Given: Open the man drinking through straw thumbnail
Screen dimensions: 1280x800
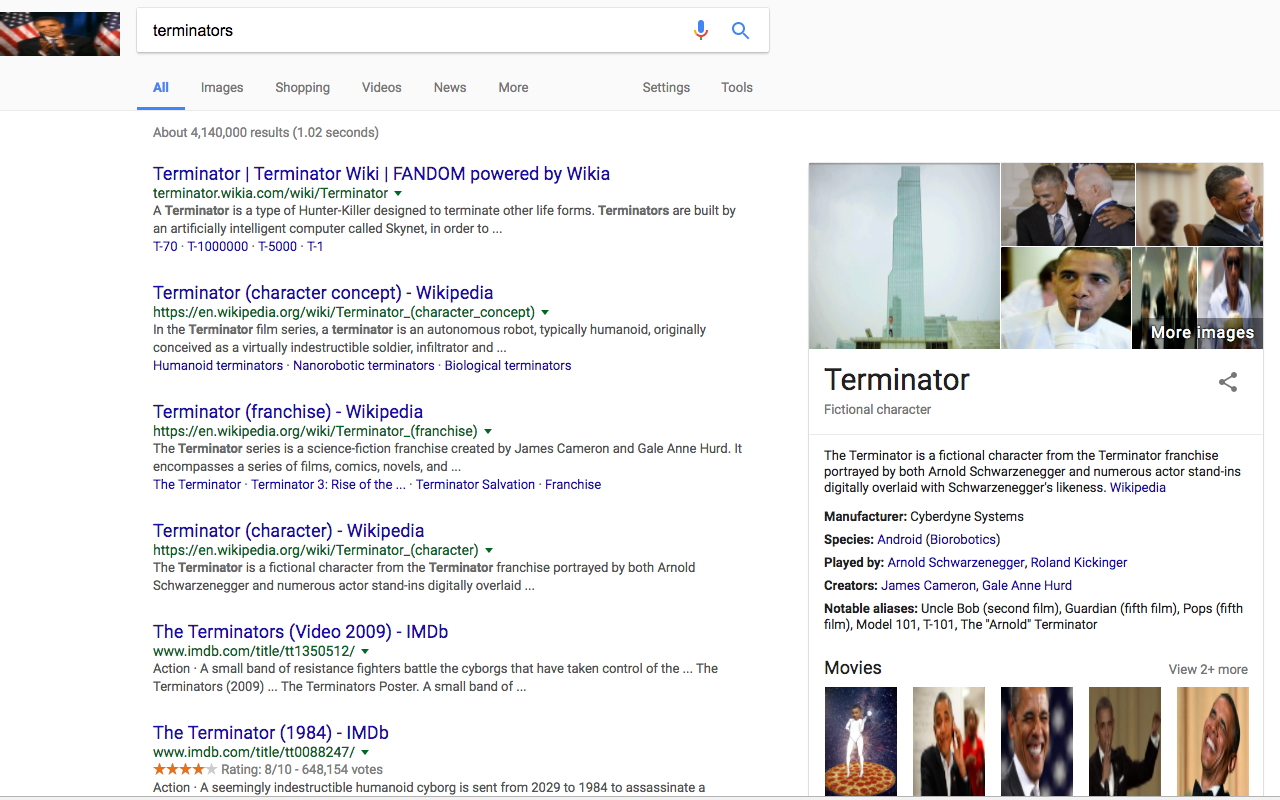Looking at the screenshot, I should pos(1066,298).
